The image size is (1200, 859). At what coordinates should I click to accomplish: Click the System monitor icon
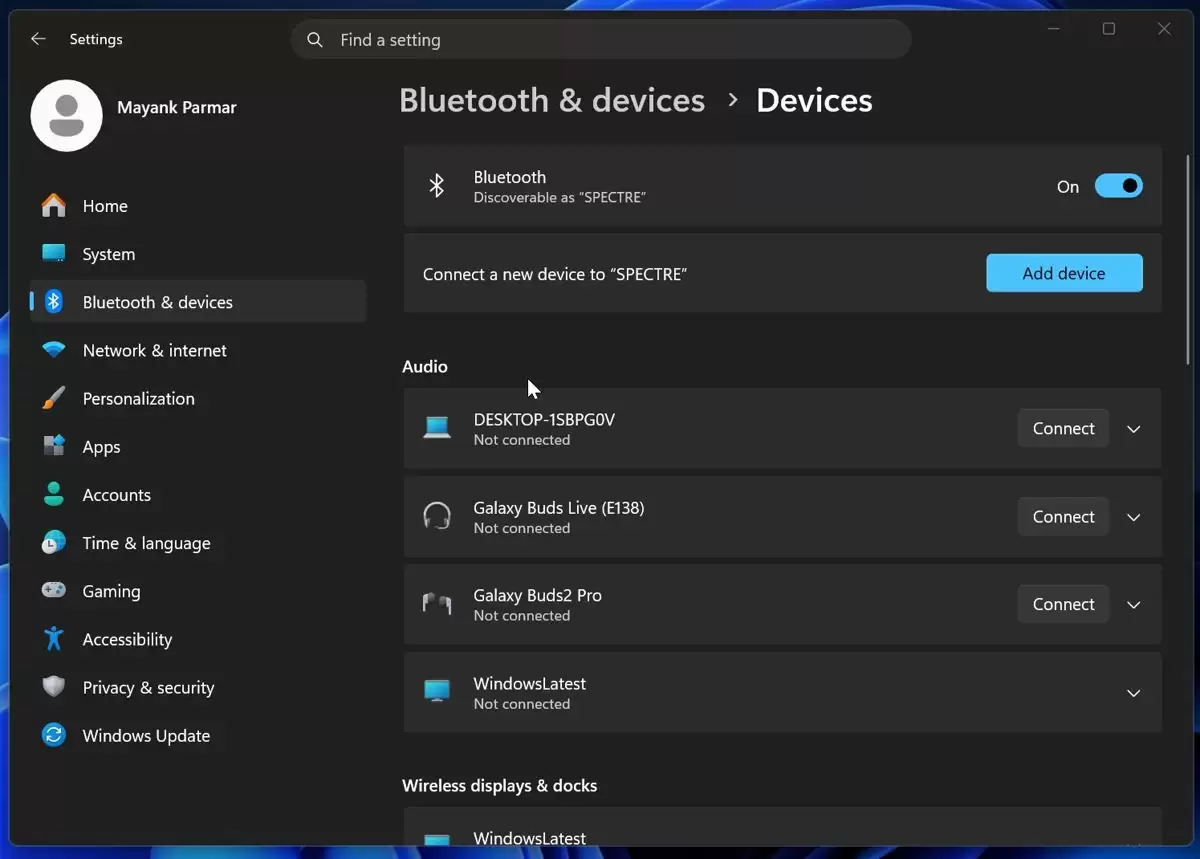54,254
